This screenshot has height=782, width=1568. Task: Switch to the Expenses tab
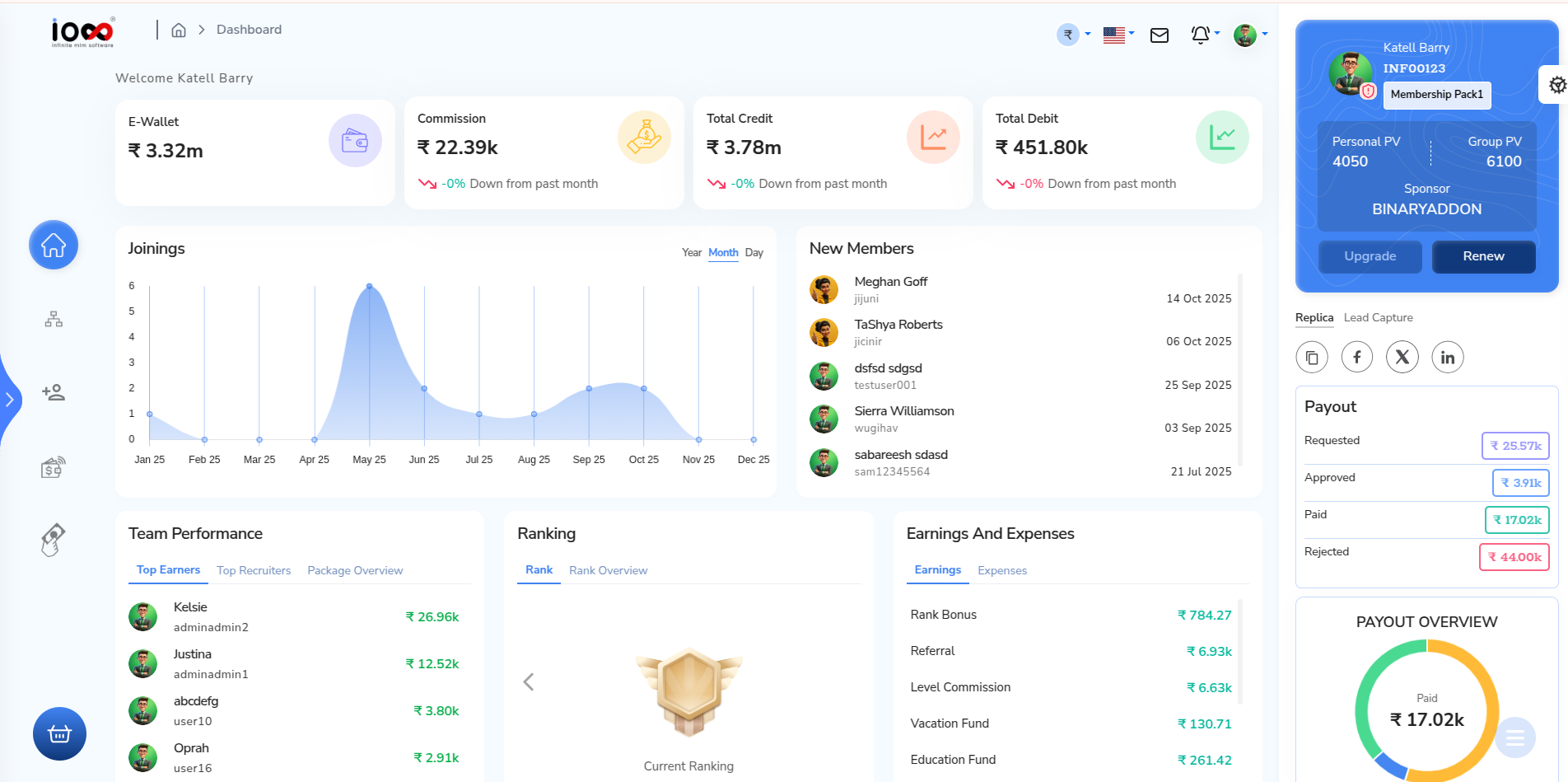click(x=1002, y=570)
